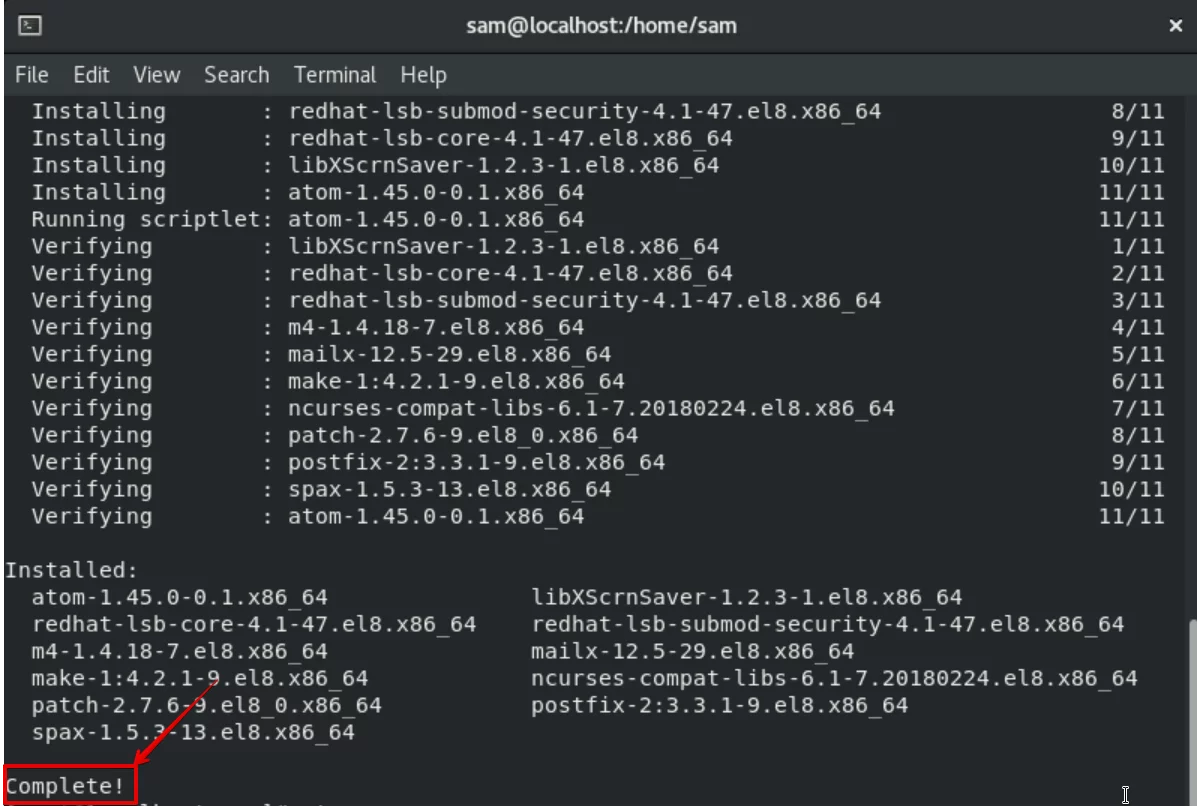1197x809 pixels.
Task: Open the Terminal menu
Action: (x=335, y=75)
